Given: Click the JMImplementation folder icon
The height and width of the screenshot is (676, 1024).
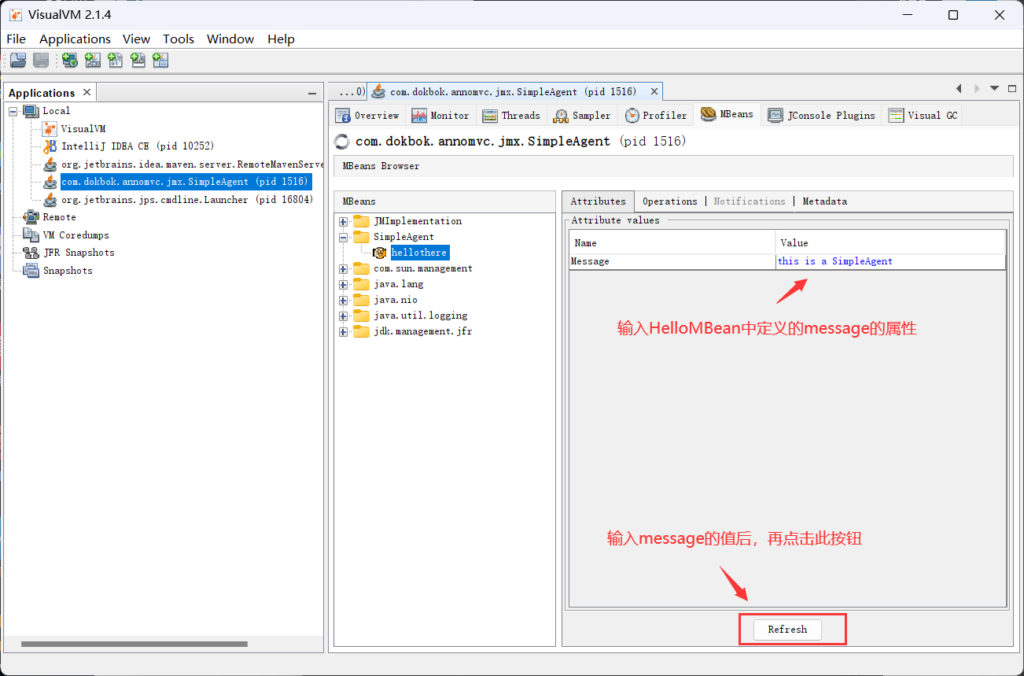Looking at the screenshot, I should tap(361, 221).
